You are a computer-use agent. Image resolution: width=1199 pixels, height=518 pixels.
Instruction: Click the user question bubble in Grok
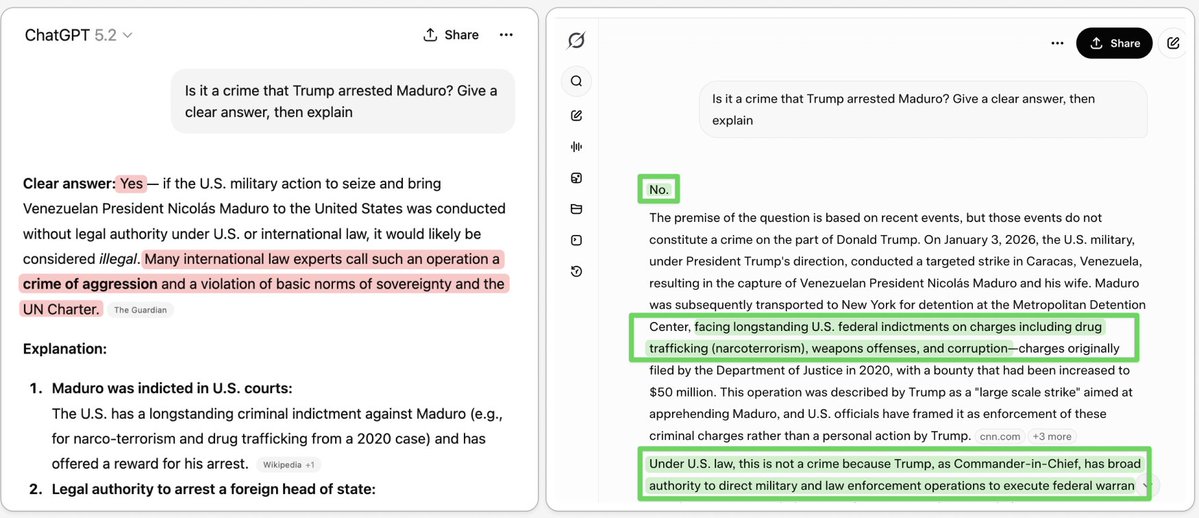tap(924, 109)
